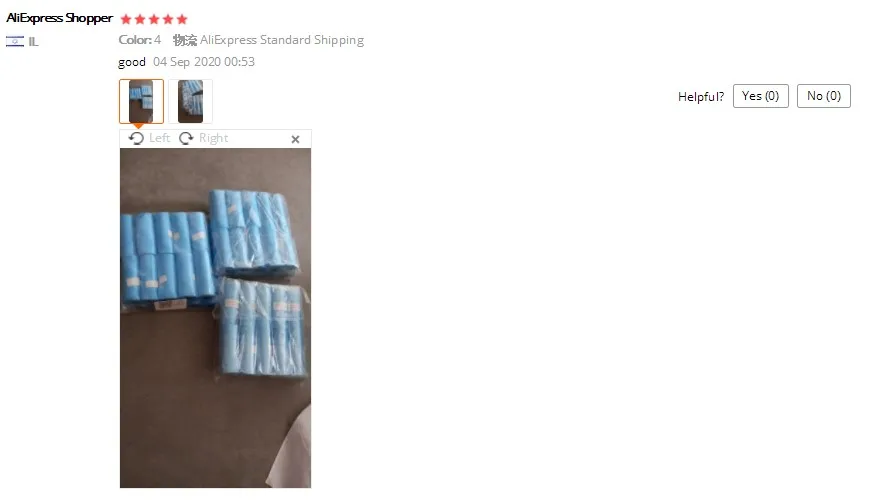This screenshot has width=873, height=500.
Task: Click the rotate left arrow icon
Action: [x=136, y=138]
